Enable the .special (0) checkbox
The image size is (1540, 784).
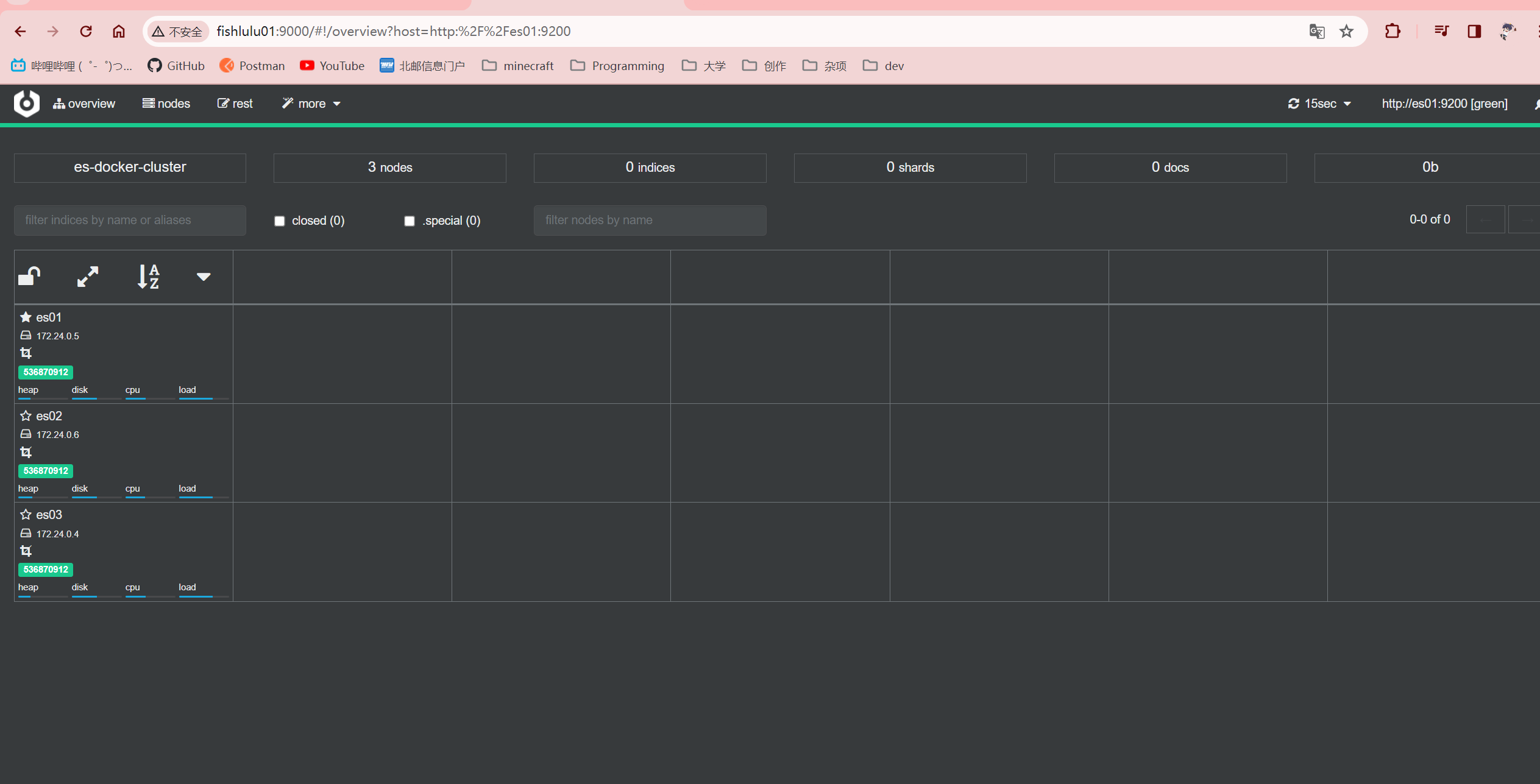[x=410, y=221]
